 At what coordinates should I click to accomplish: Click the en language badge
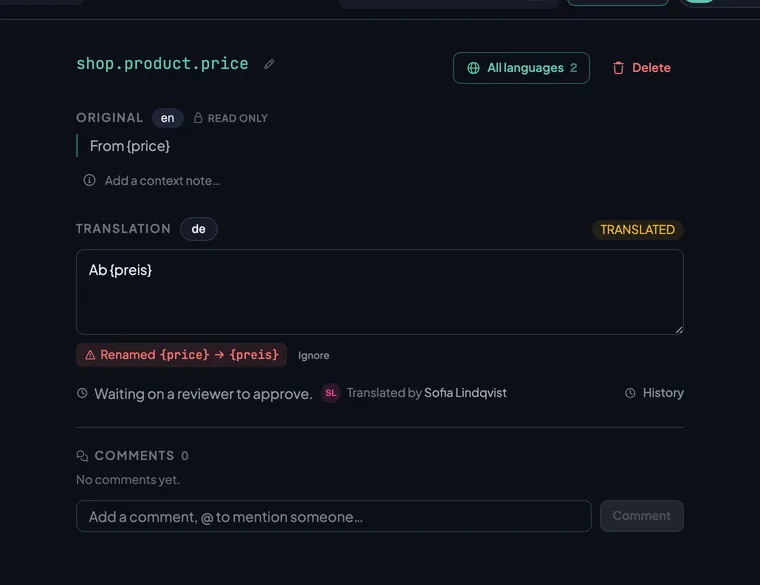click(167, 118)
